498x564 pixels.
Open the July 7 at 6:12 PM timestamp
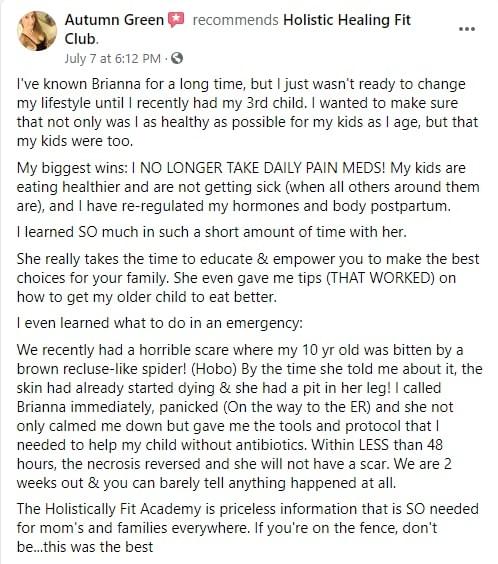click(x=113, y=58)
